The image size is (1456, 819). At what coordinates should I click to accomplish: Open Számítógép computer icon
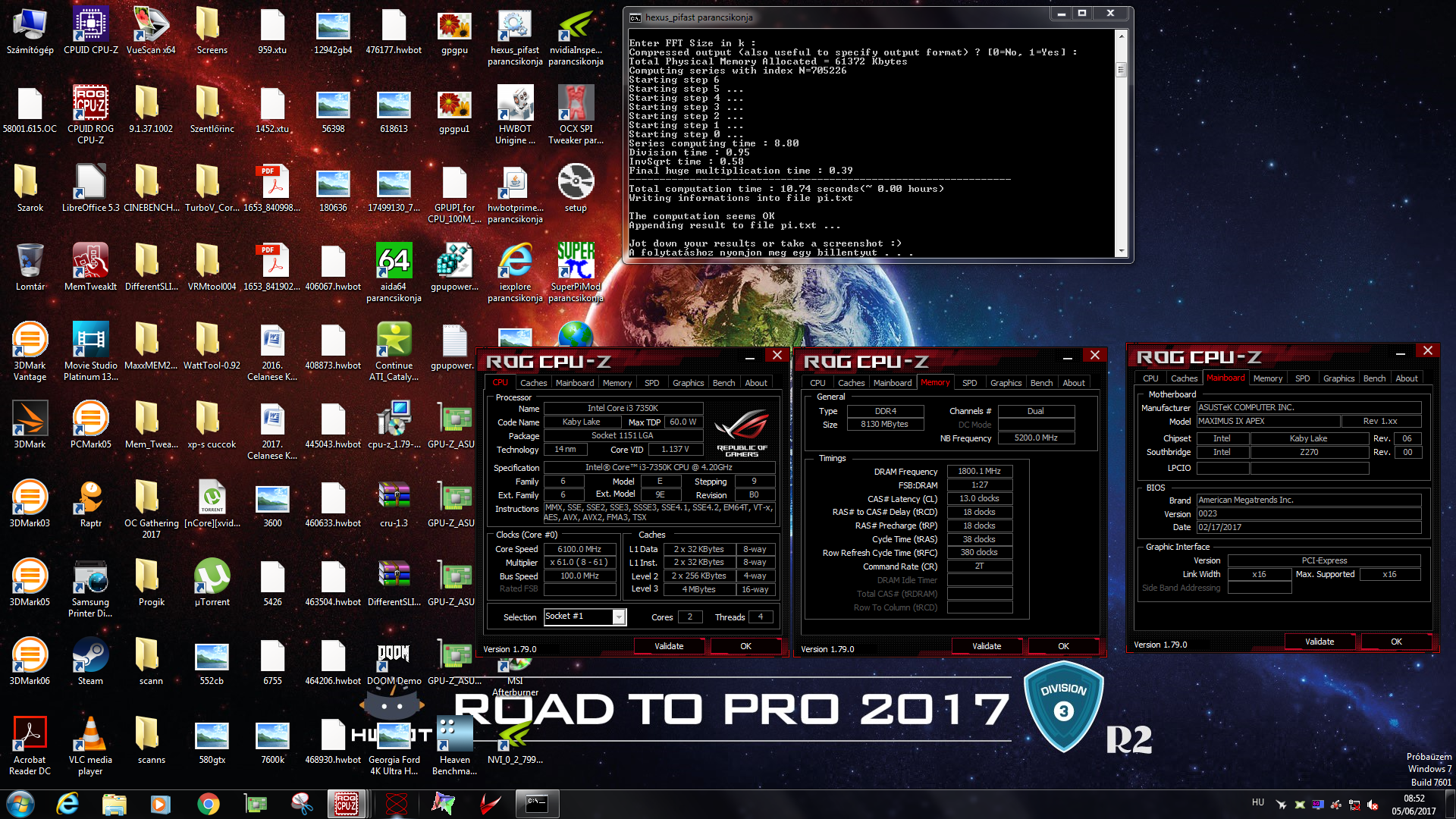30,30
